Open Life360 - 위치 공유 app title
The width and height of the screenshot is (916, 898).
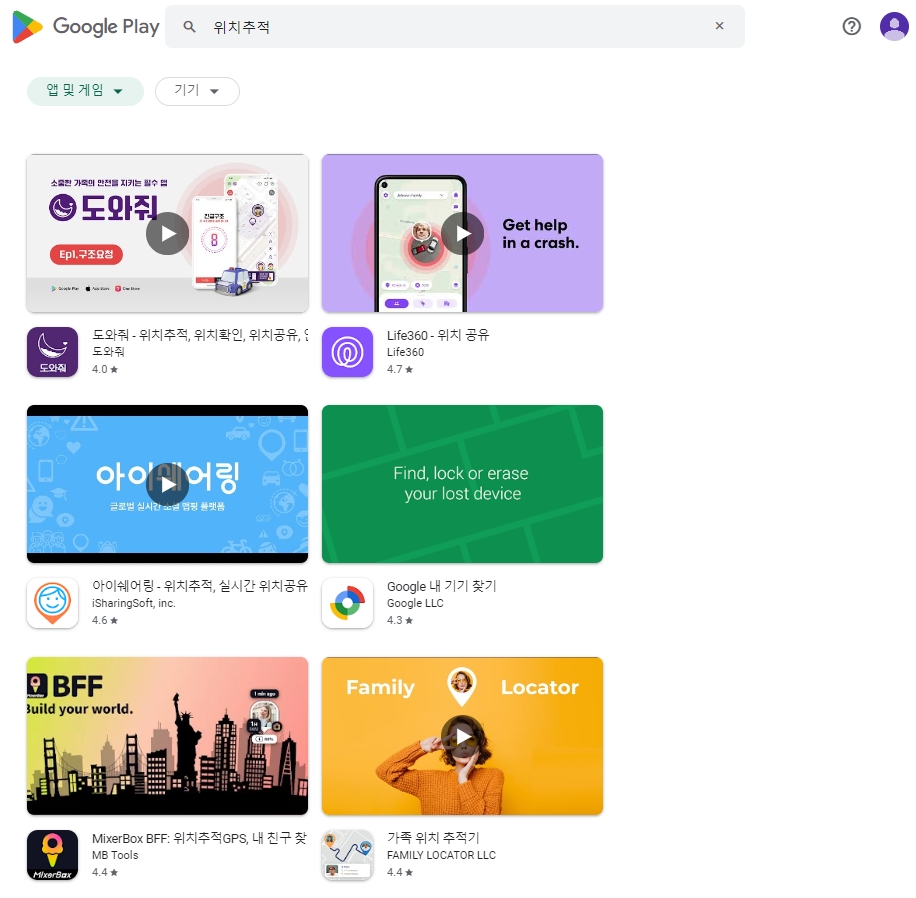[x=438, y=335]
